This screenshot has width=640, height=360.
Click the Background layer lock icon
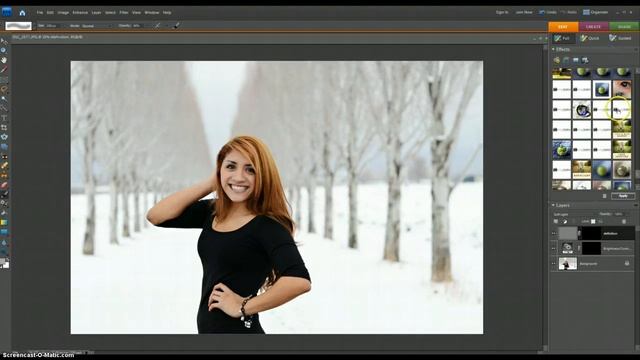tap(627, 264)
